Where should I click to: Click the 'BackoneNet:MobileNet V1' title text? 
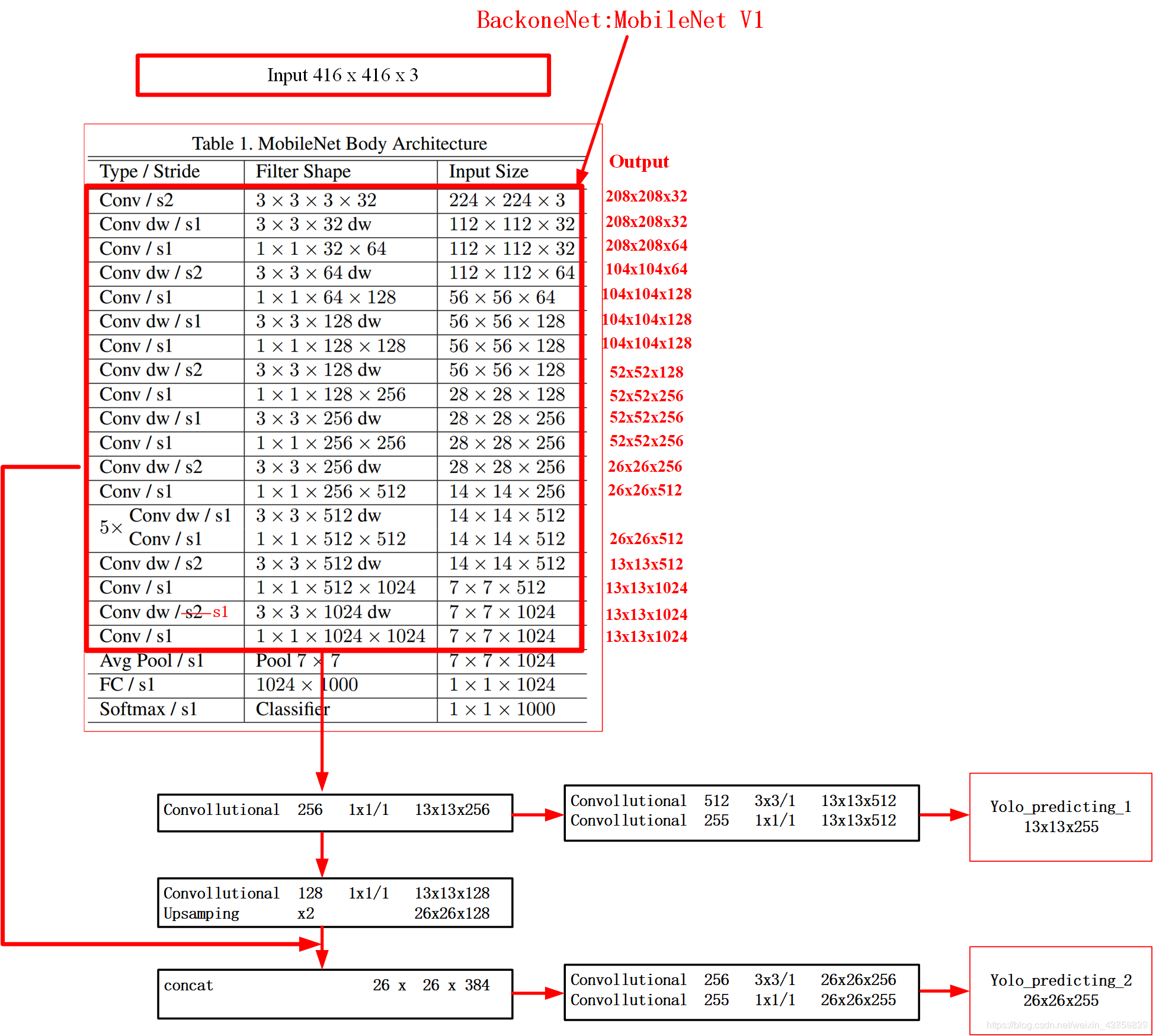point(620,21)
